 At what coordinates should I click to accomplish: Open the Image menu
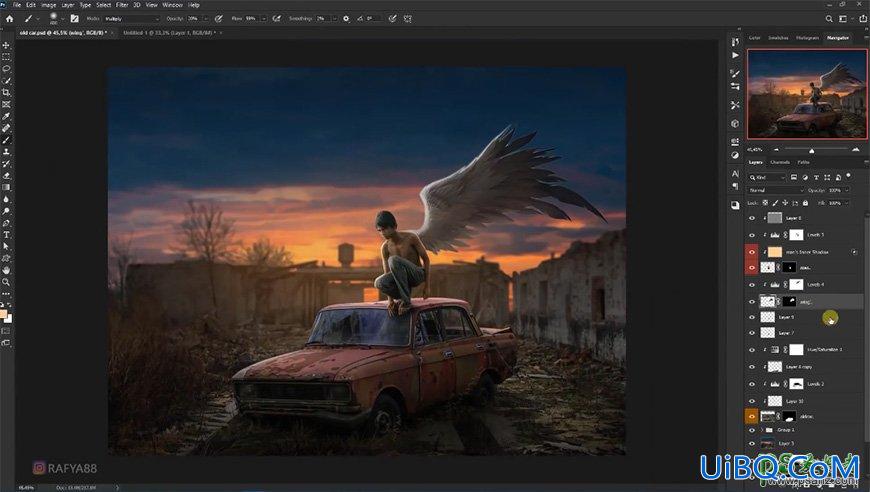(x=48, y=5)
